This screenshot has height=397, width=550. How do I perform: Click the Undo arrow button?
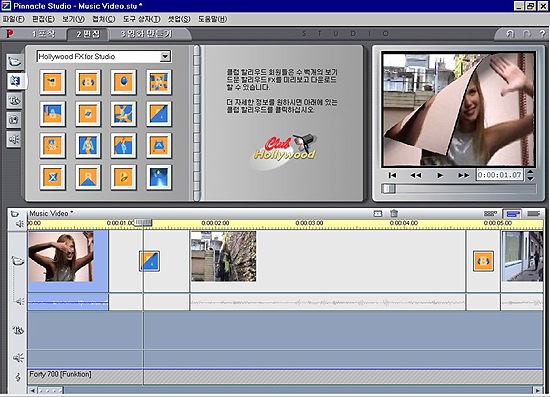[510, 34]
